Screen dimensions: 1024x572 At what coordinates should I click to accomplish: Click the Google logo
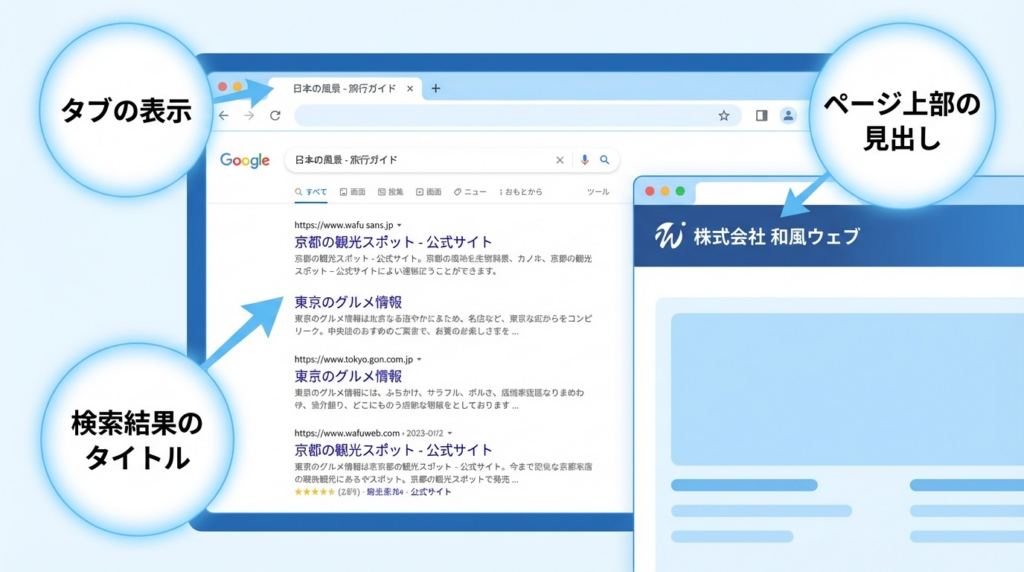pyautogui.click(x=245, y=160)
